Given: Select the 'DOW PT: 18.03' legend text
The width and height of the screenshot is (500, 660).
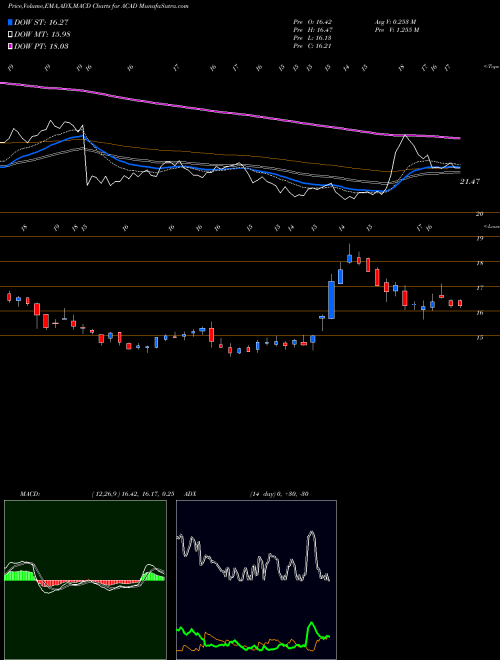Looking at the screenshot, I should tap(41, 46).
